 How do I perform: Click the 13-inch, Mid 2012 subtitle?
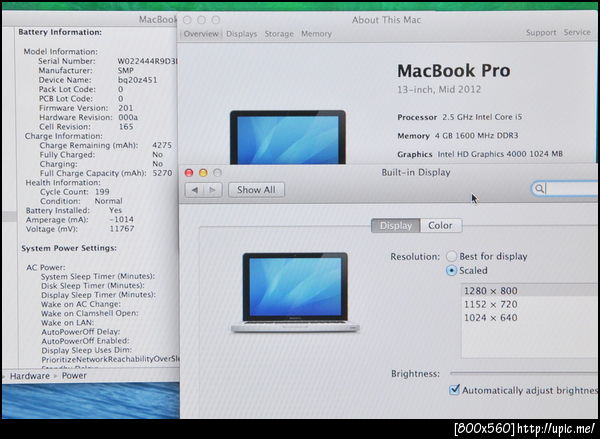click(x=439, y=90)
